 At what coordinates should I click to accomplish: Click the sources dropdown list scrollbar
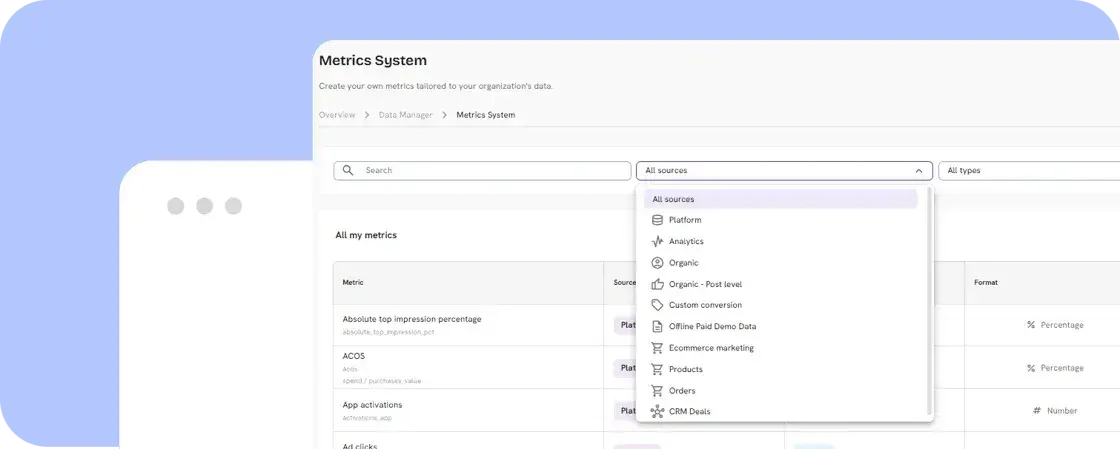(929, 301)
